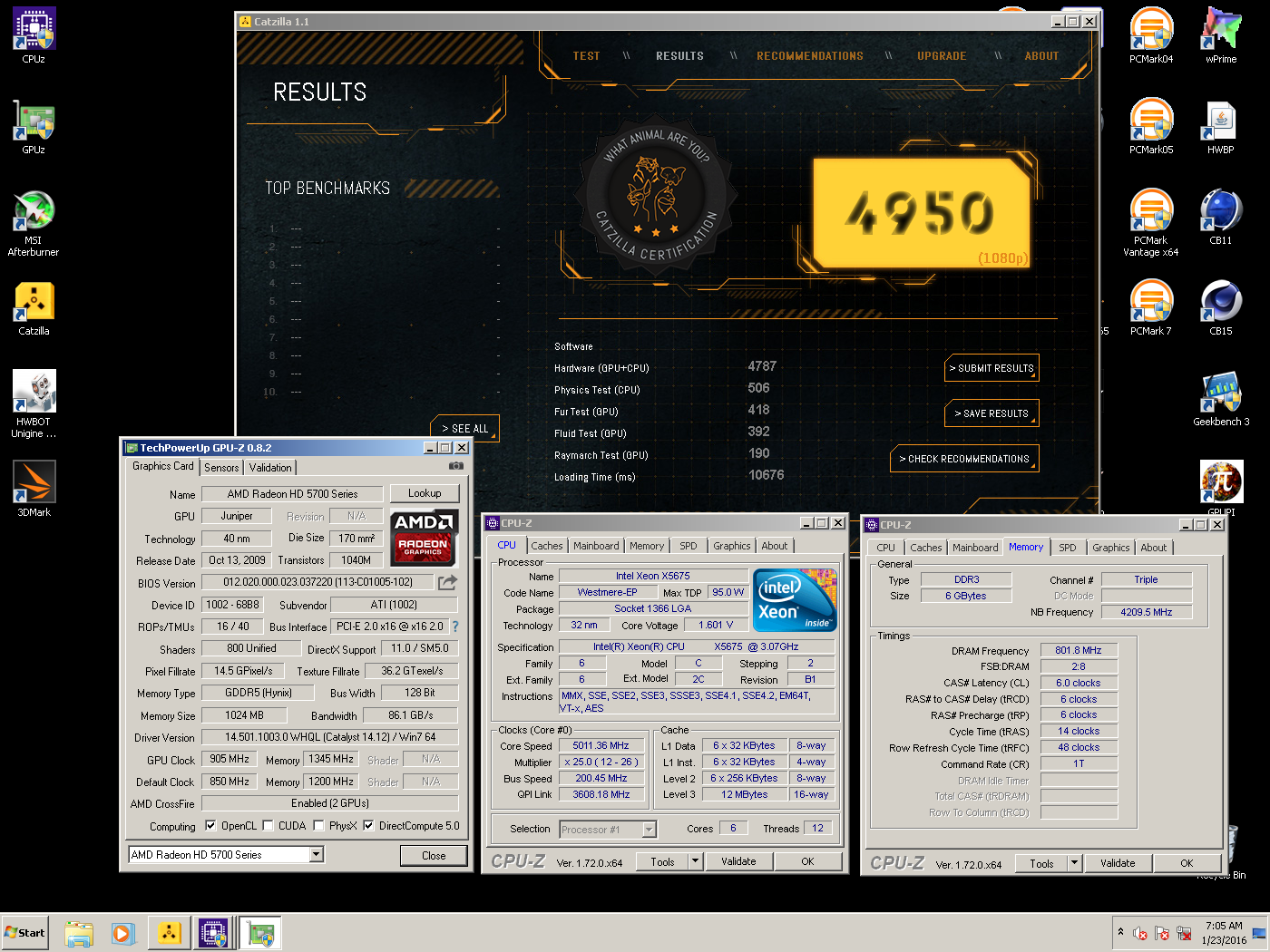Click the Intel Xeon inside logo

pos(796,600)
